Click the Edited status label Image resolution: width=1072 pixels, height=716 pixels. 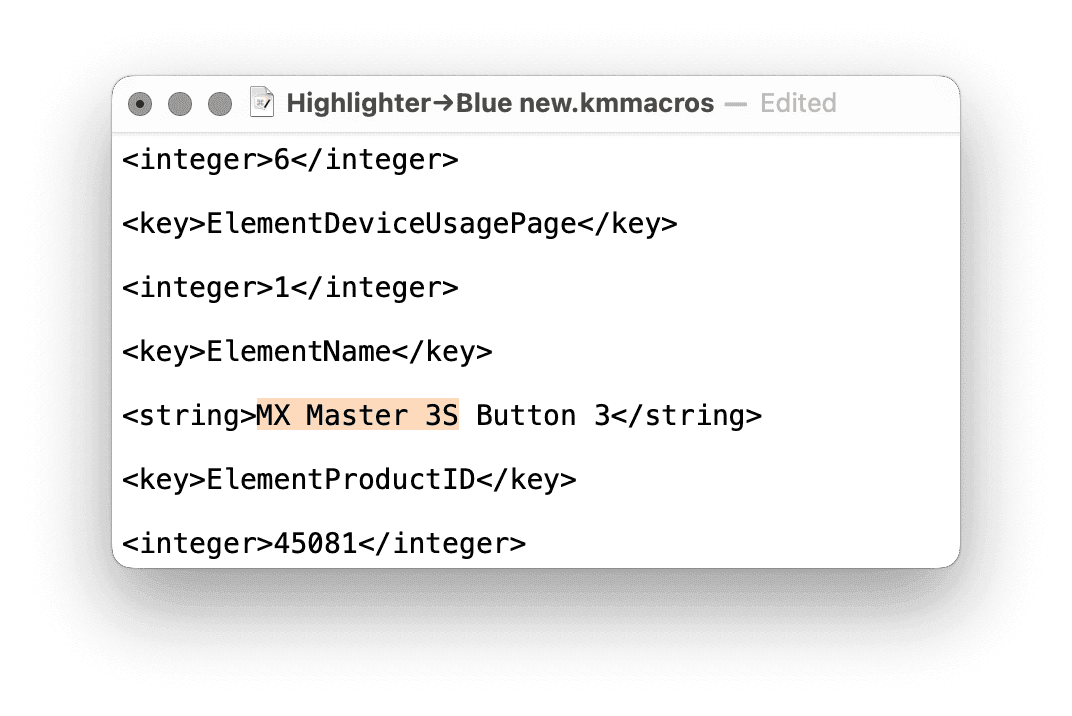[x=799, y=103]
